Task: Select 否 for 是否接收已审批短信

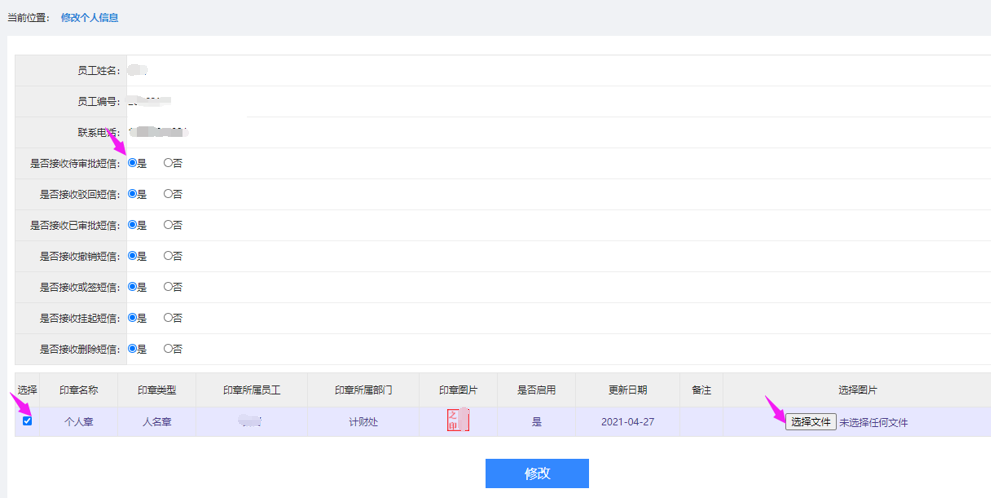Action: [x=168, y=225]
